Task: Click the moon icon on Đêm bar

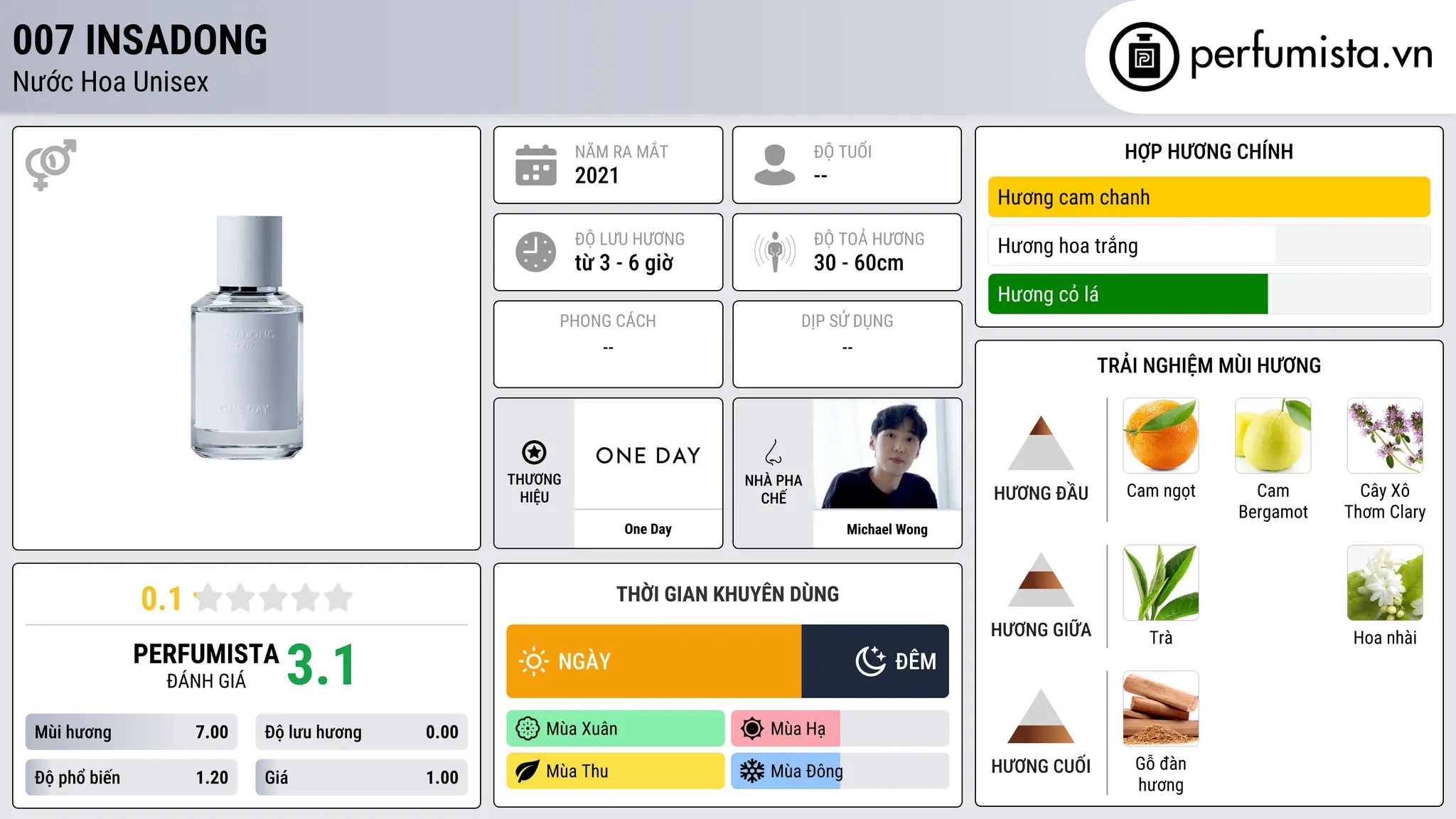Action: tap(871, 661)
